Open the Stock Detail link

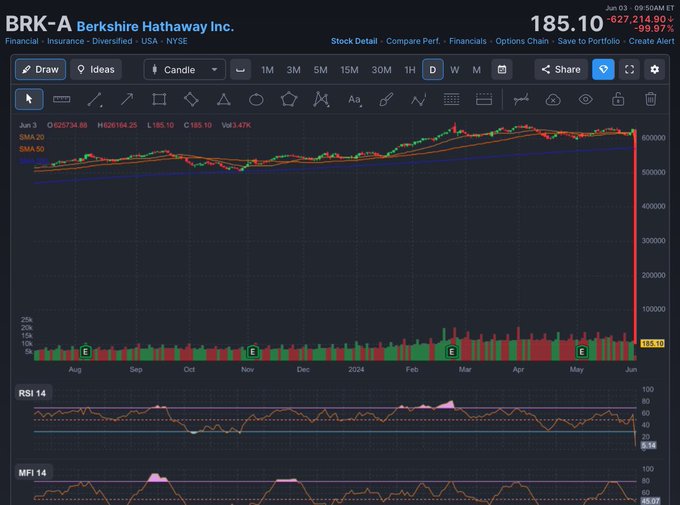pyautogui.click(x=354, y=41)
